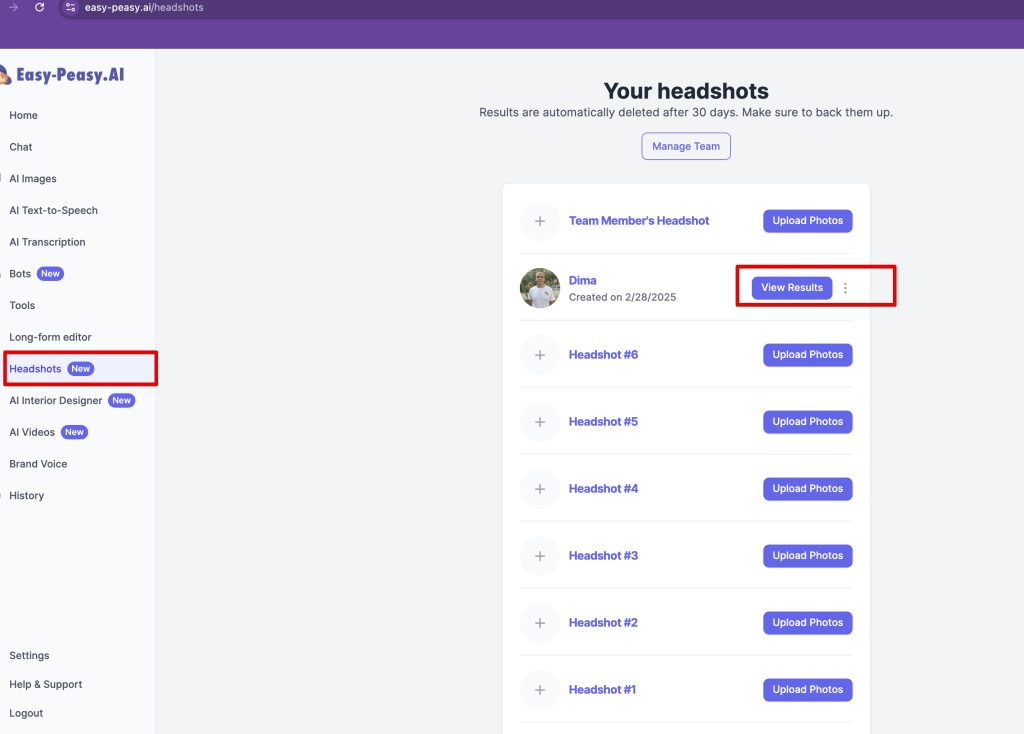
Task: Click the plus icon next to Headshot #3
Action: click(x=540, y=556)
